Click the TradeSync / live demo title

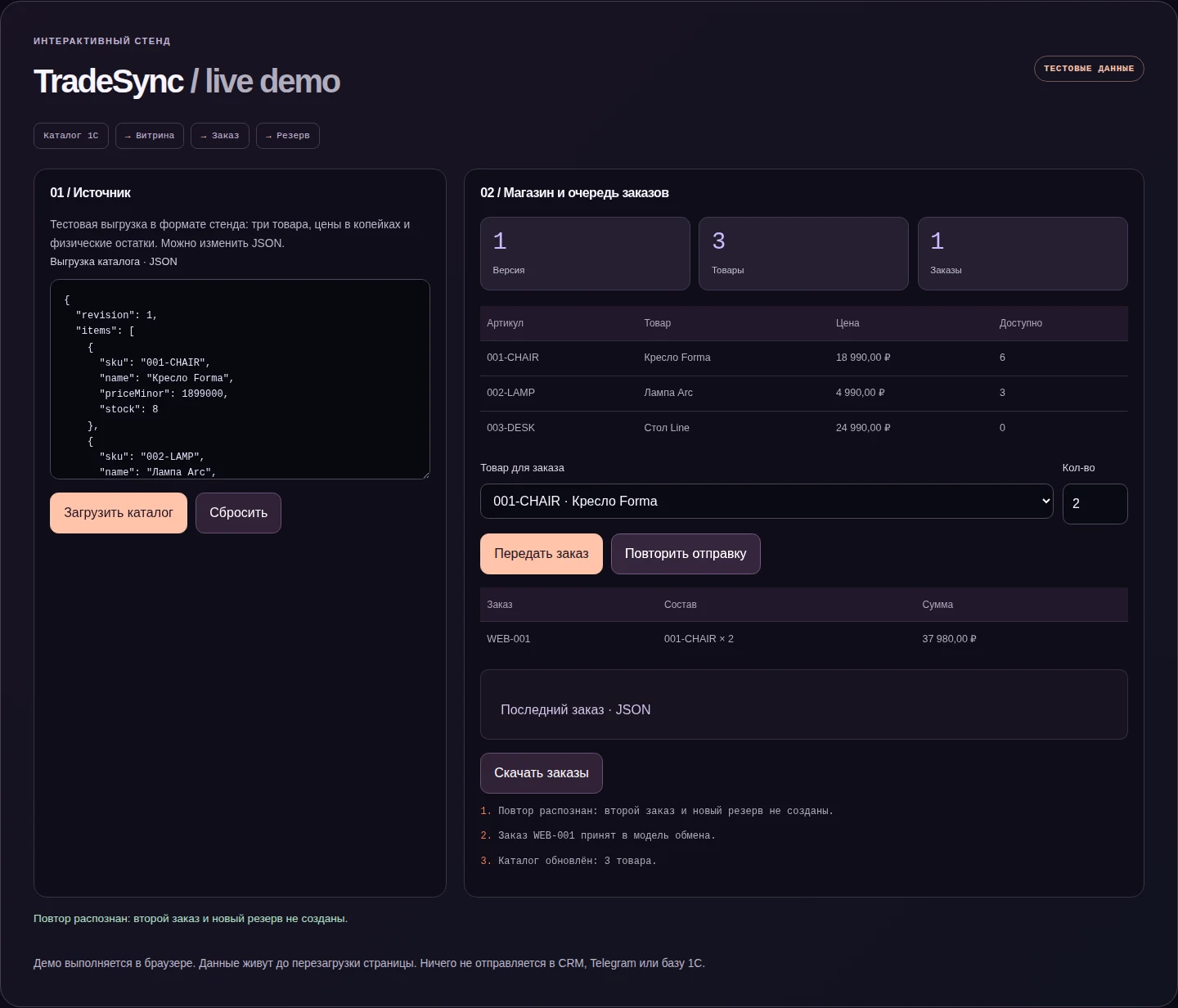(x=187, y=81)
